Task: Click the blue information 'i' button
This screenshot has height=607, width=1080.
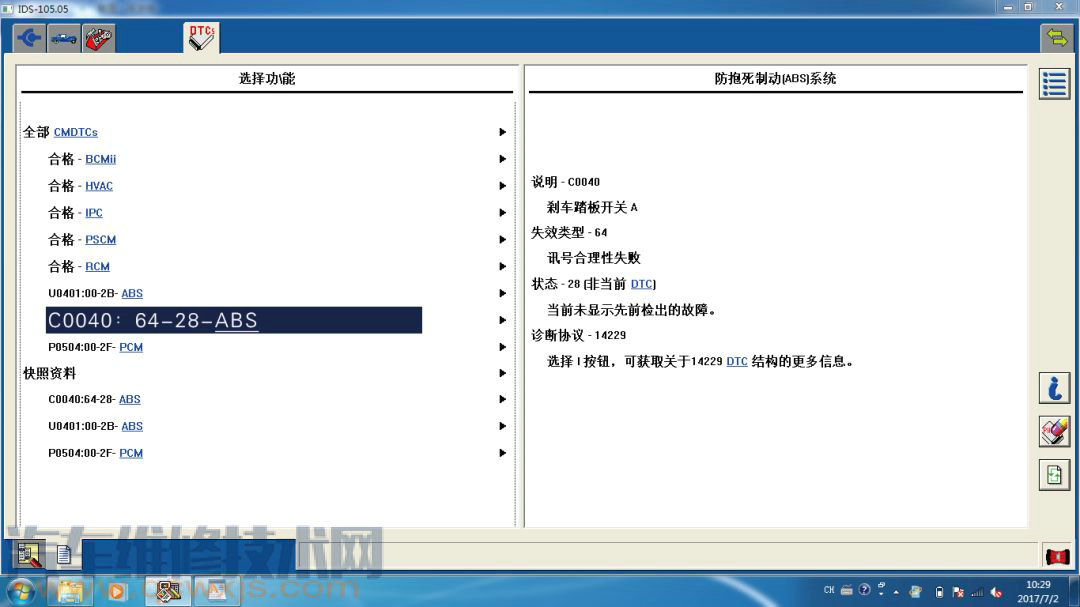Action: tap(1054, 388)
